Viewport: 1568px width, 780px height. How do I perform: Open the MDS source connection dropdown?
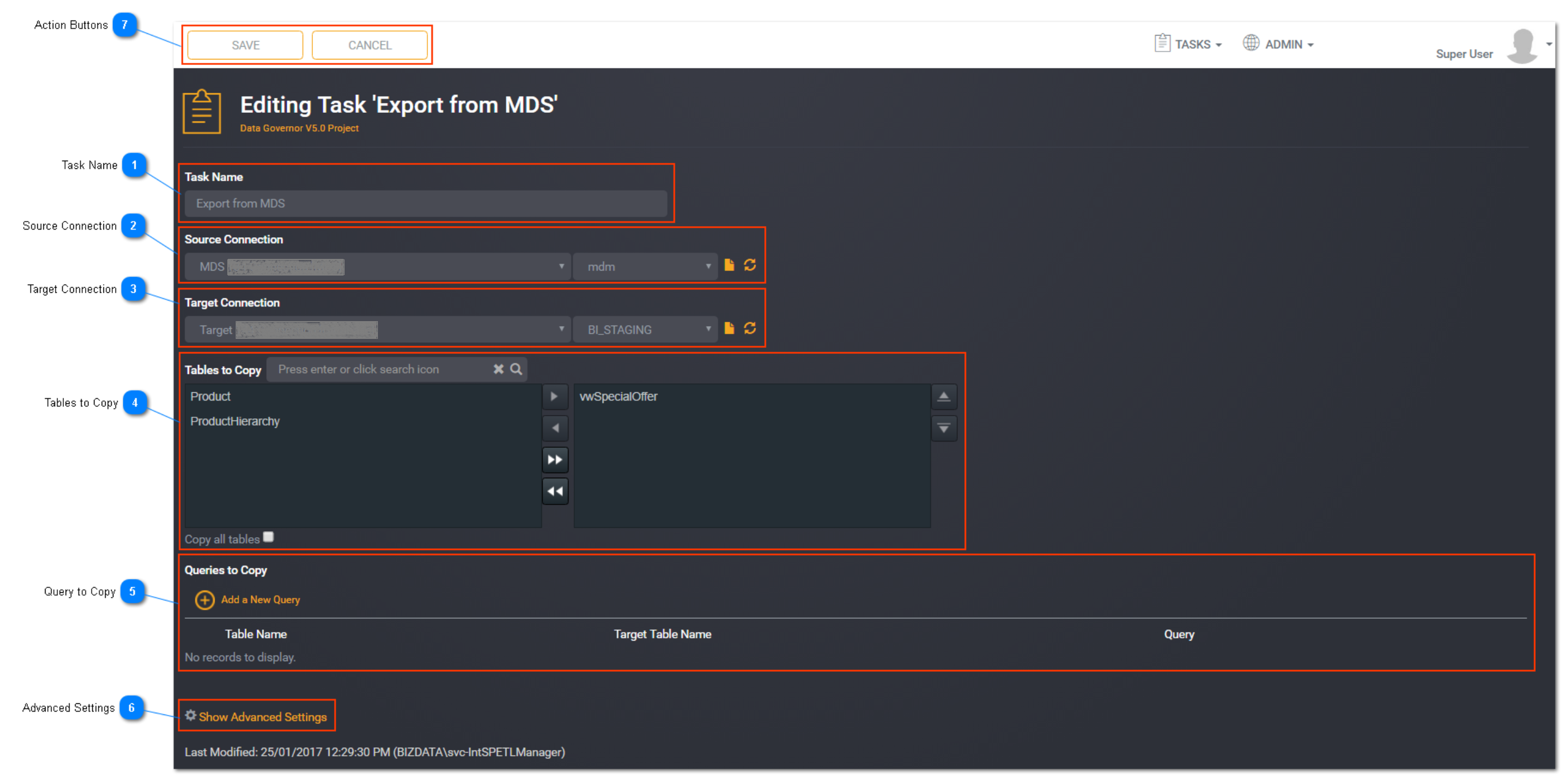[x=377, y=267]
